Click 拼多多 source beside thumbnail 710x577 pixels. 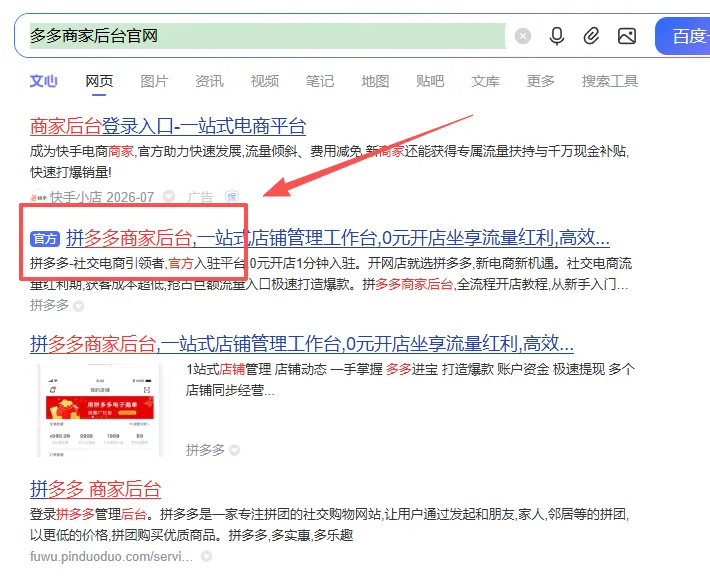click(x=205, y=450)
